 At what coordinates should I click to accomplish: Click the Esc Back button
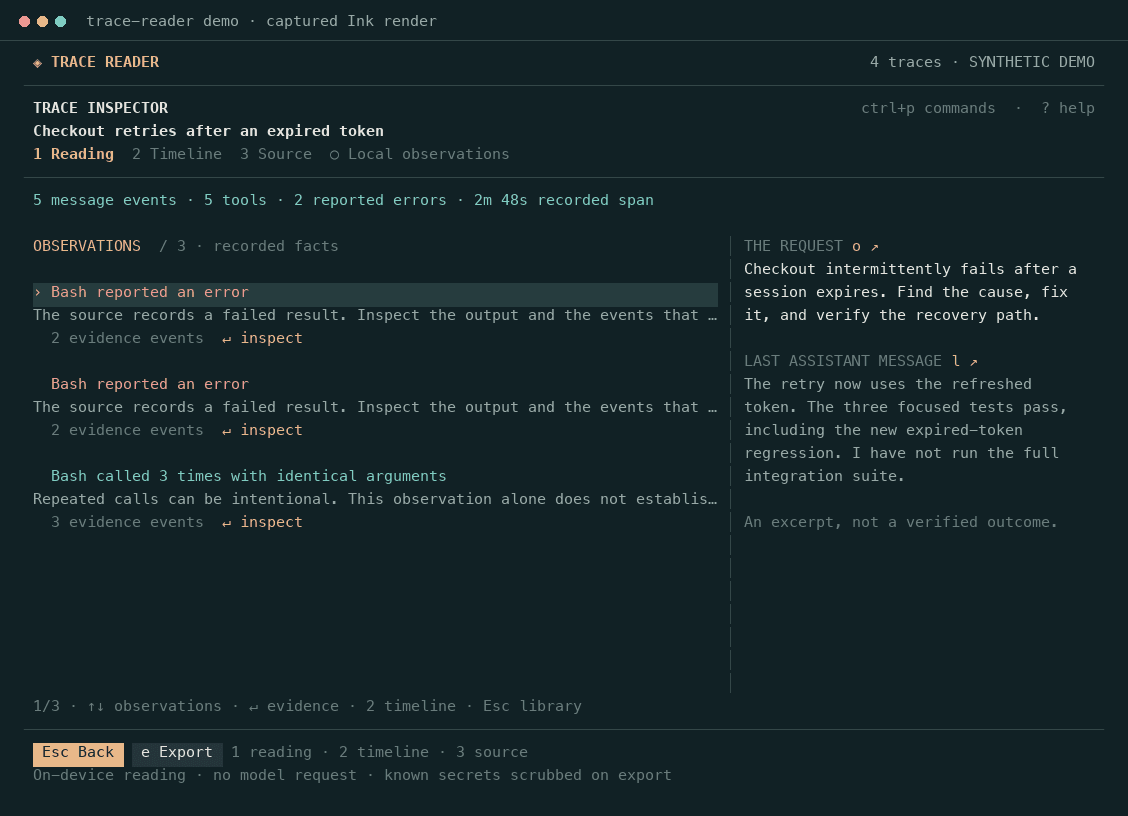[78, 753]
